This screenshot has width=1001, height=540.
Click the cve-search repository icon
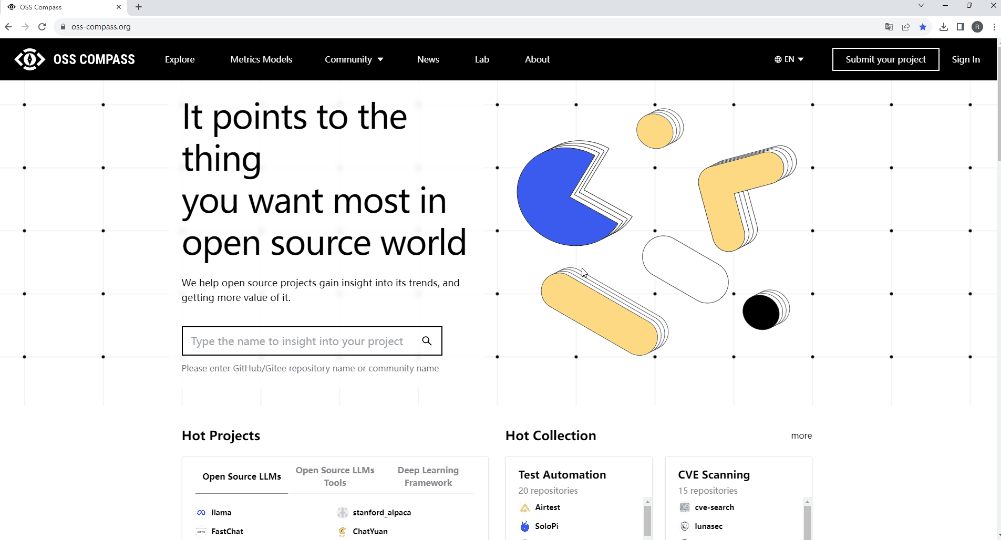[684, 507]
